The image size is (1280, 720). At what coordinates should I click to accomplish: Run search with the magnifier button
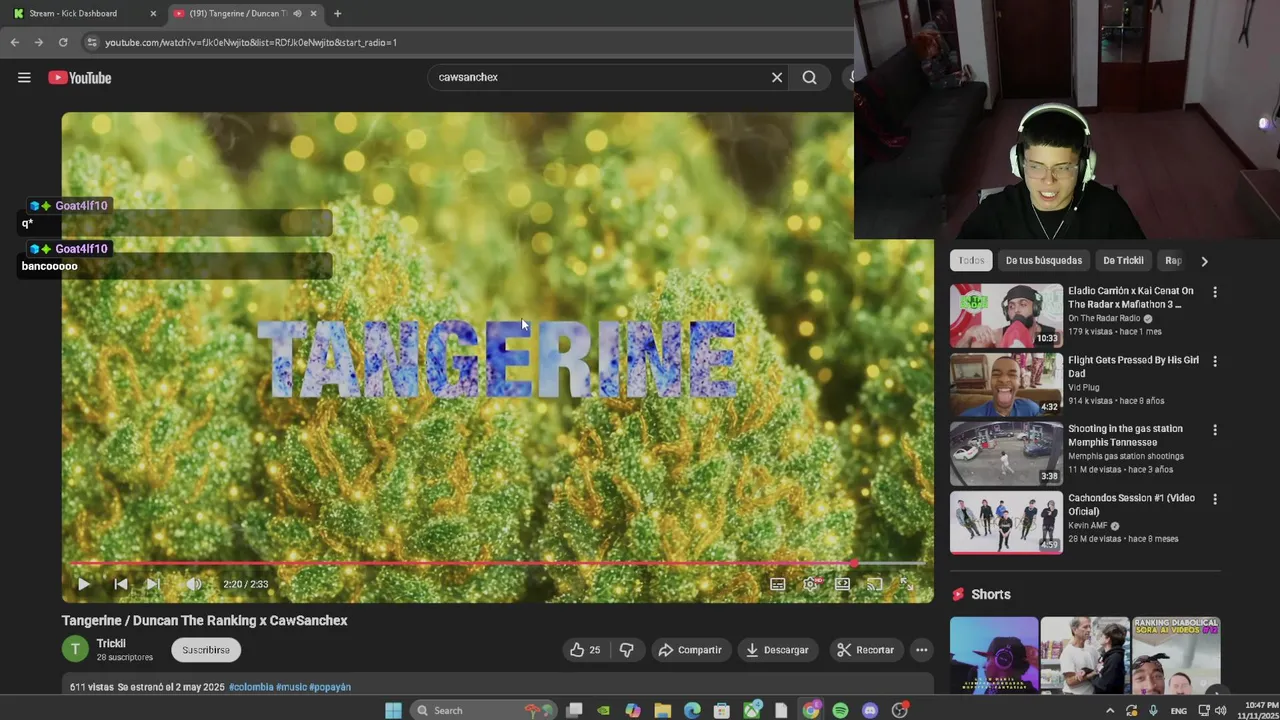point(809,77)
